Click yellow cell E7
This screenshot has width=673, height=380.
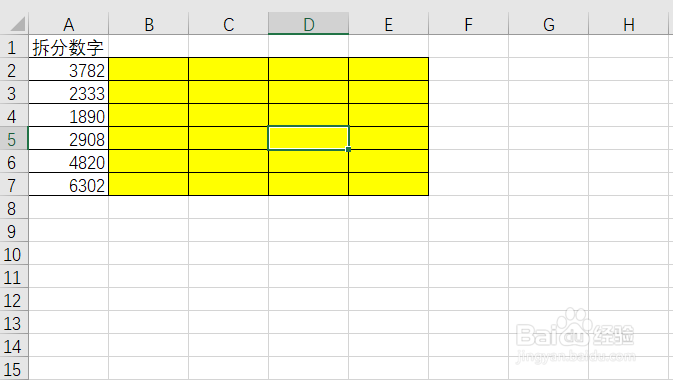click(388, 184)
